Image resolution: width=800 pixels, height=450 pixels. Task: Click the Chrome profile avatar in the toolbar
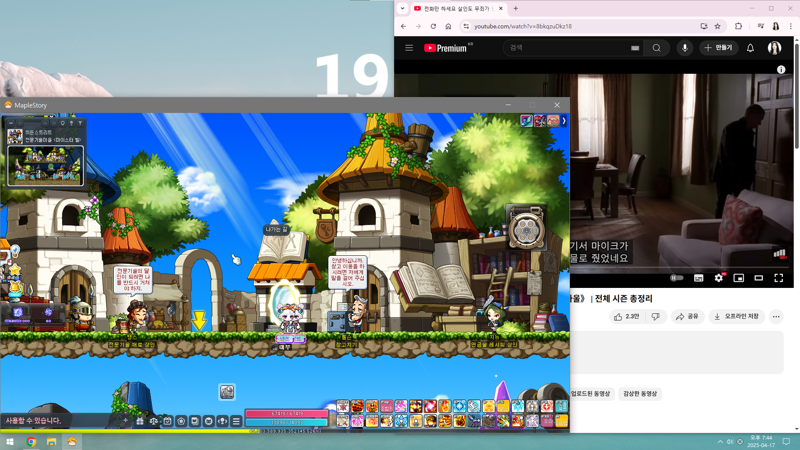point(776,27)
